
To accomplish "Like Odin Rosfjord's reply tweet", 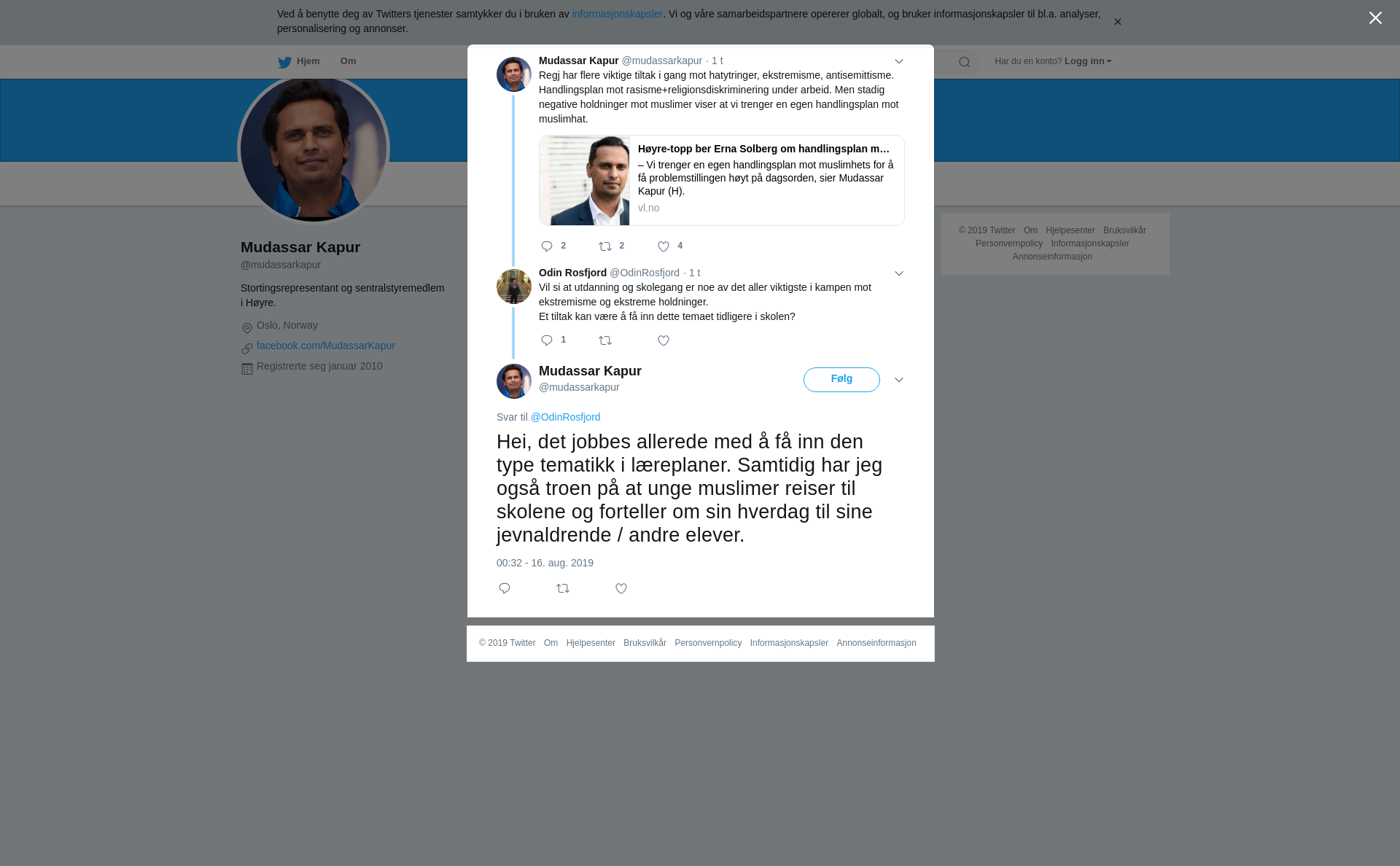I will point(664,340).
